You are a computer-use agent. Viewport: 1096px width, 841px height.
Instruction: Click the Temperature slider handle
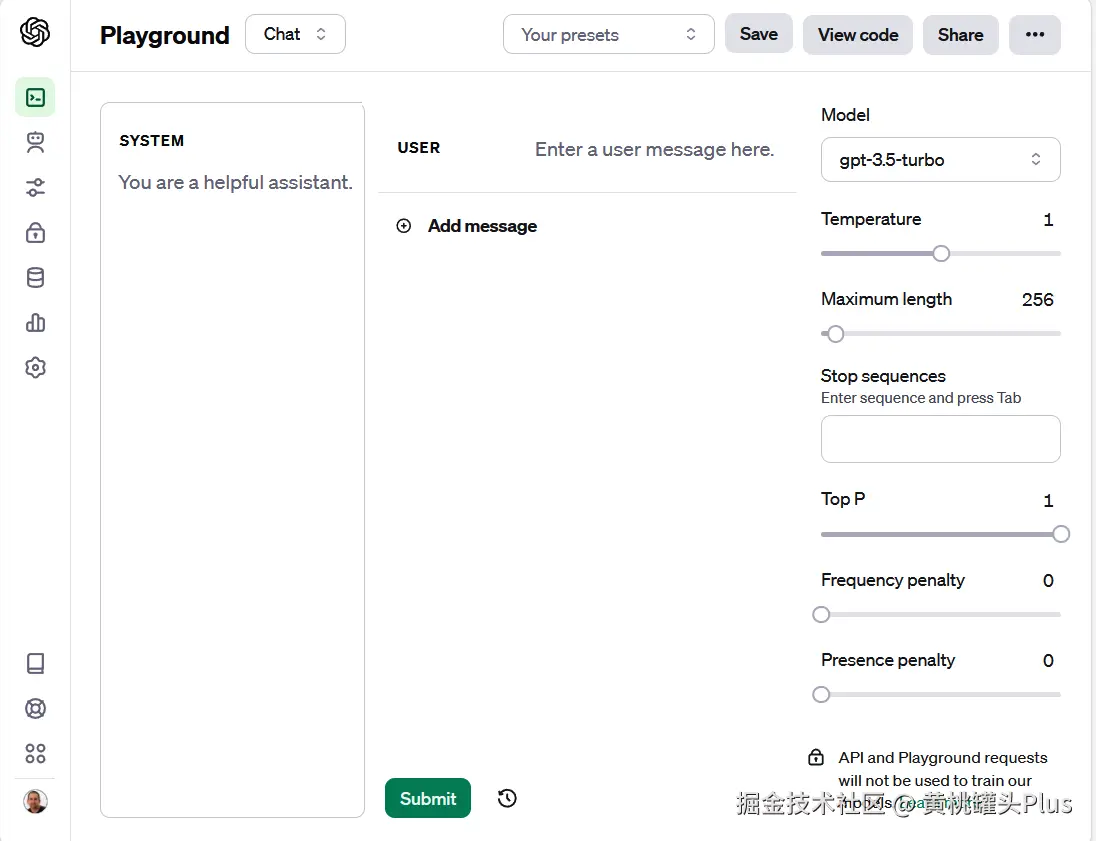(941, 253)
